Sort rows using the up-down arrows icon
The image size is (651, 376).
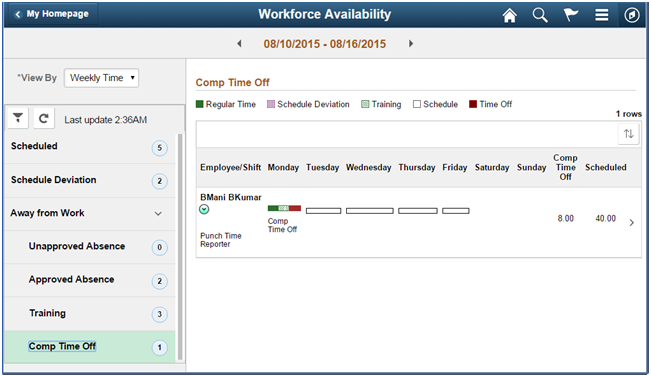pos(629,134)
